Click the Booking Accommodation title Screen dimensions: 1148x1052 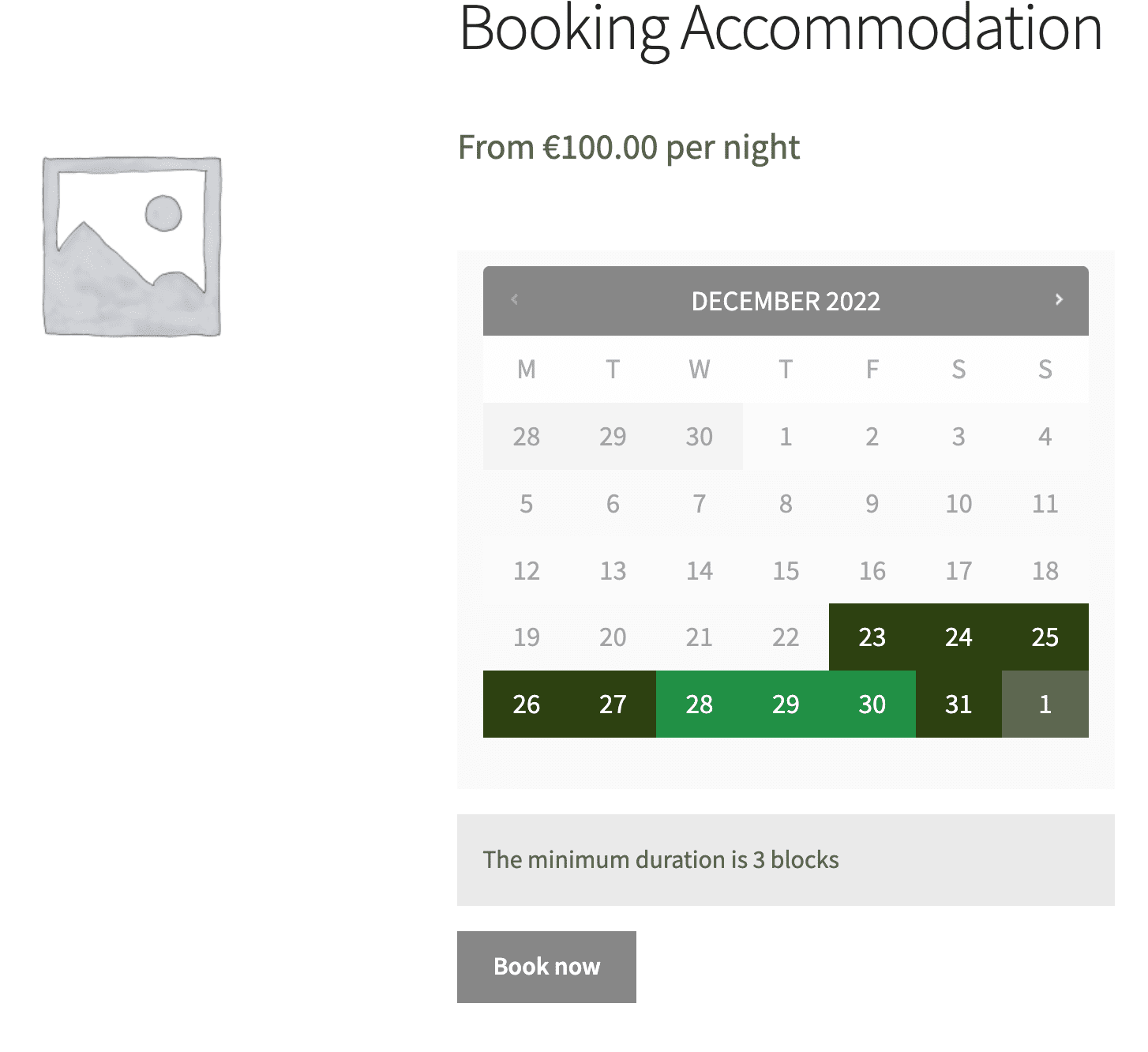pyautogui.click(x=782, y=28)
